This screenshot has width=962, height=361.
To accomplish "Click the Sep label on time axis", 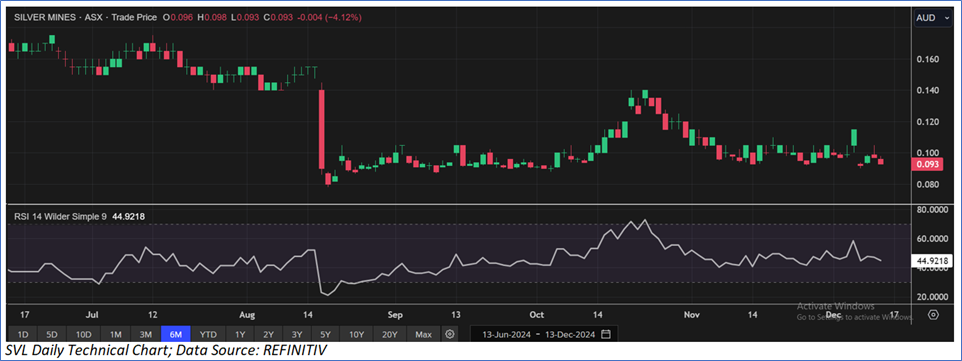I will 395,315.
